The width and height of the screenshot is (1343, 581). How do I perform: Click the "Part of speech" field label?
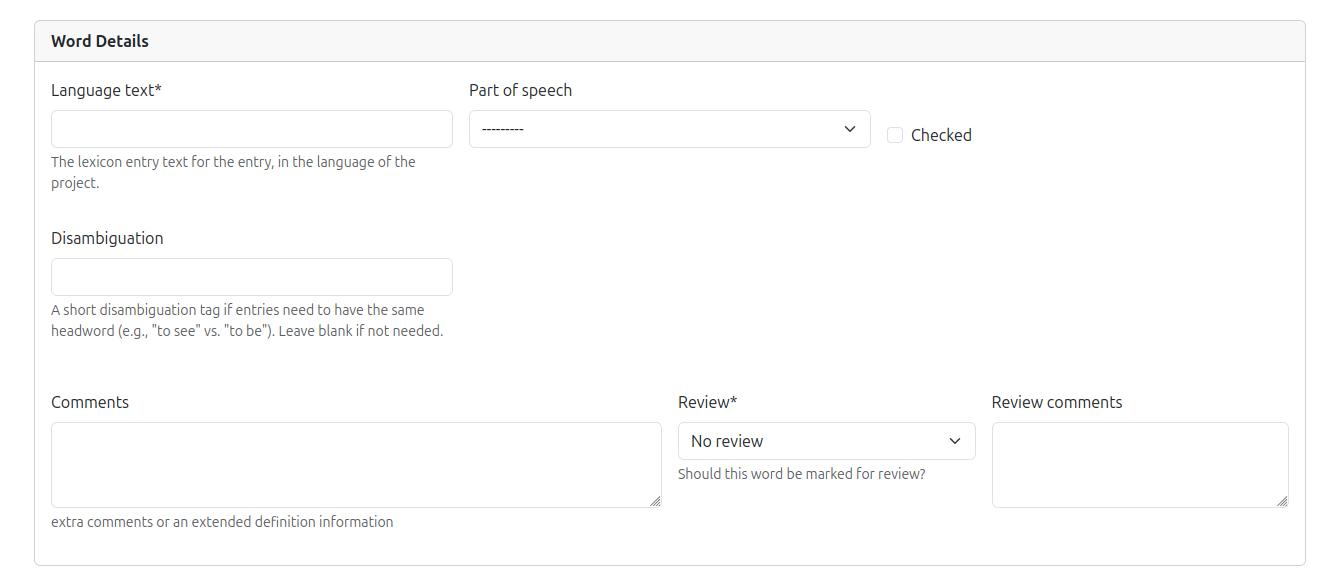pyautogui.click(x=520, y=90)
